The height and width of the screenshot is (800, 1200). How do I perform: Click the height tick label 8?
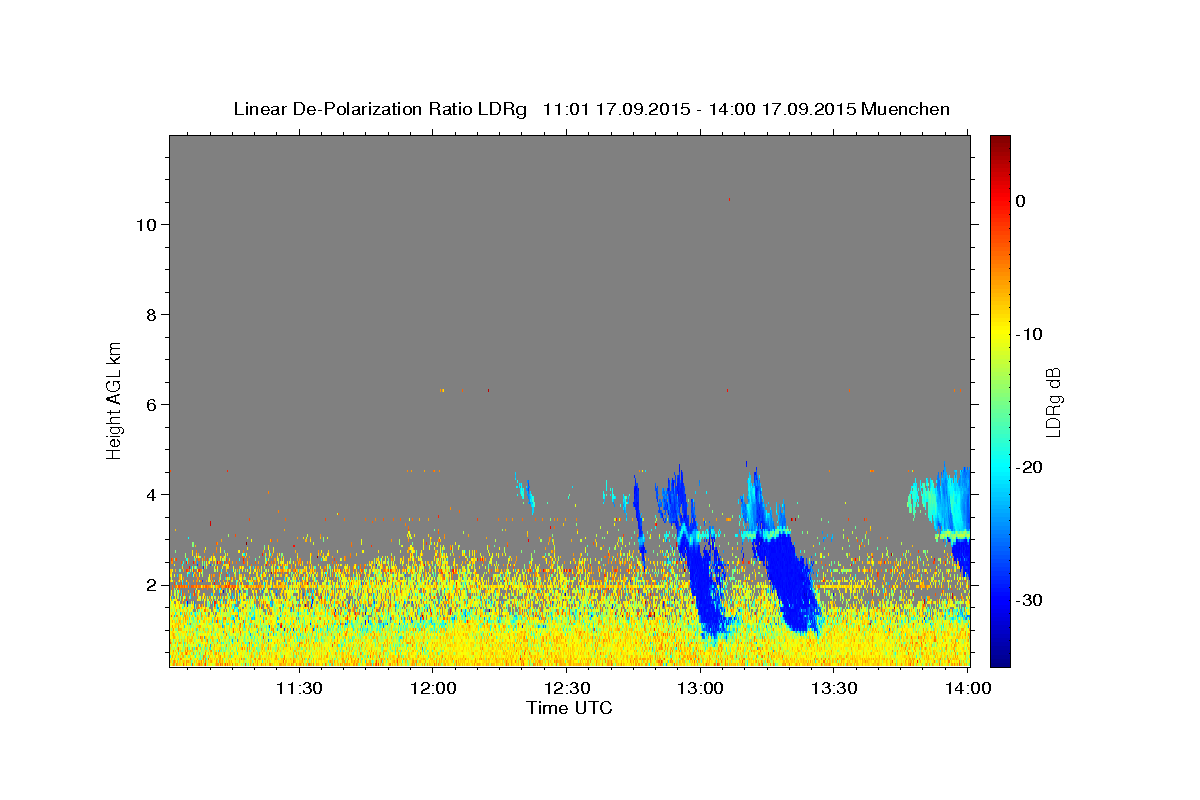pos(150,314)
